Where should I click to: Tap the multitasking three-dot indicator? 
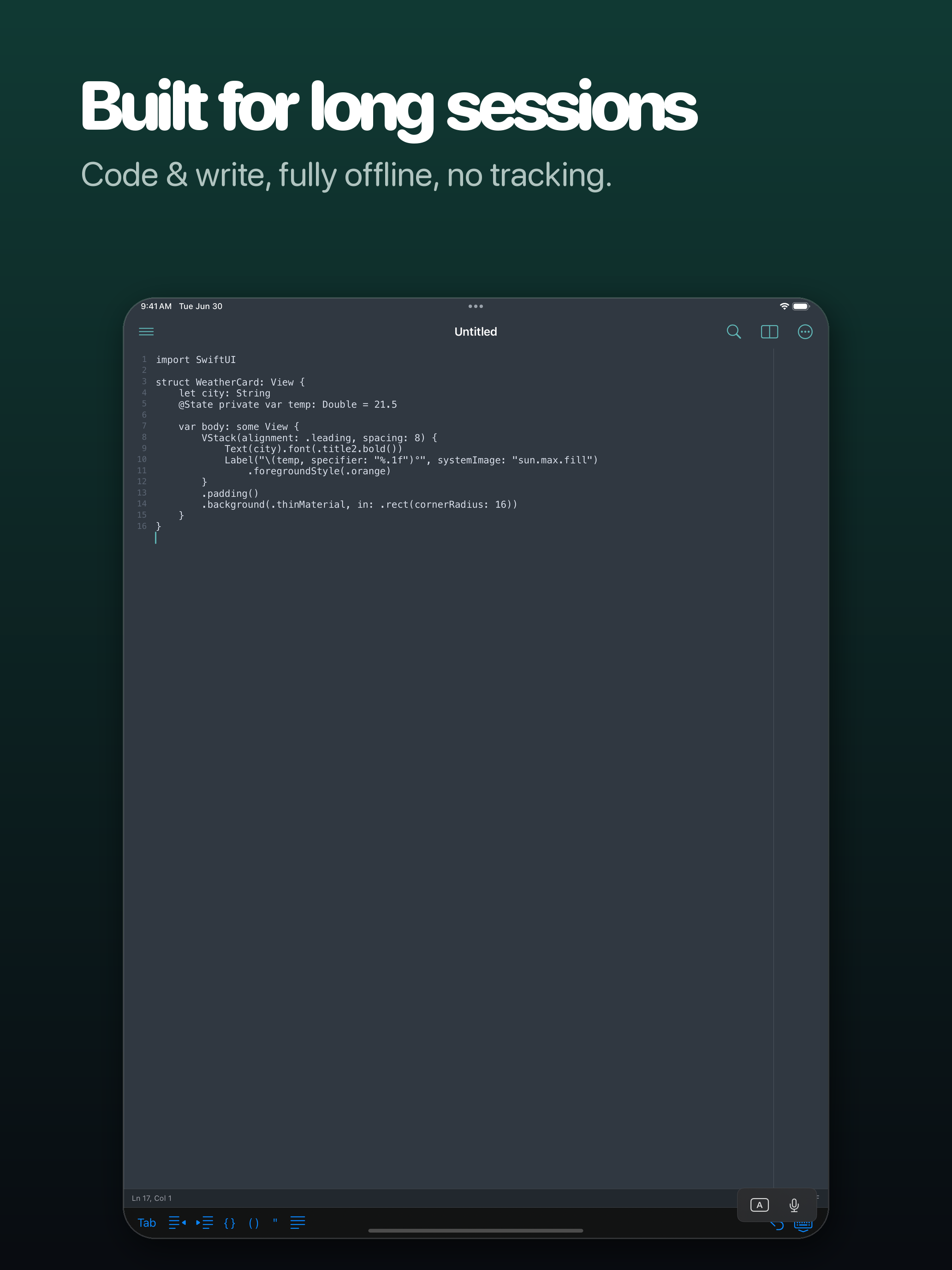[x=476, y=306]
